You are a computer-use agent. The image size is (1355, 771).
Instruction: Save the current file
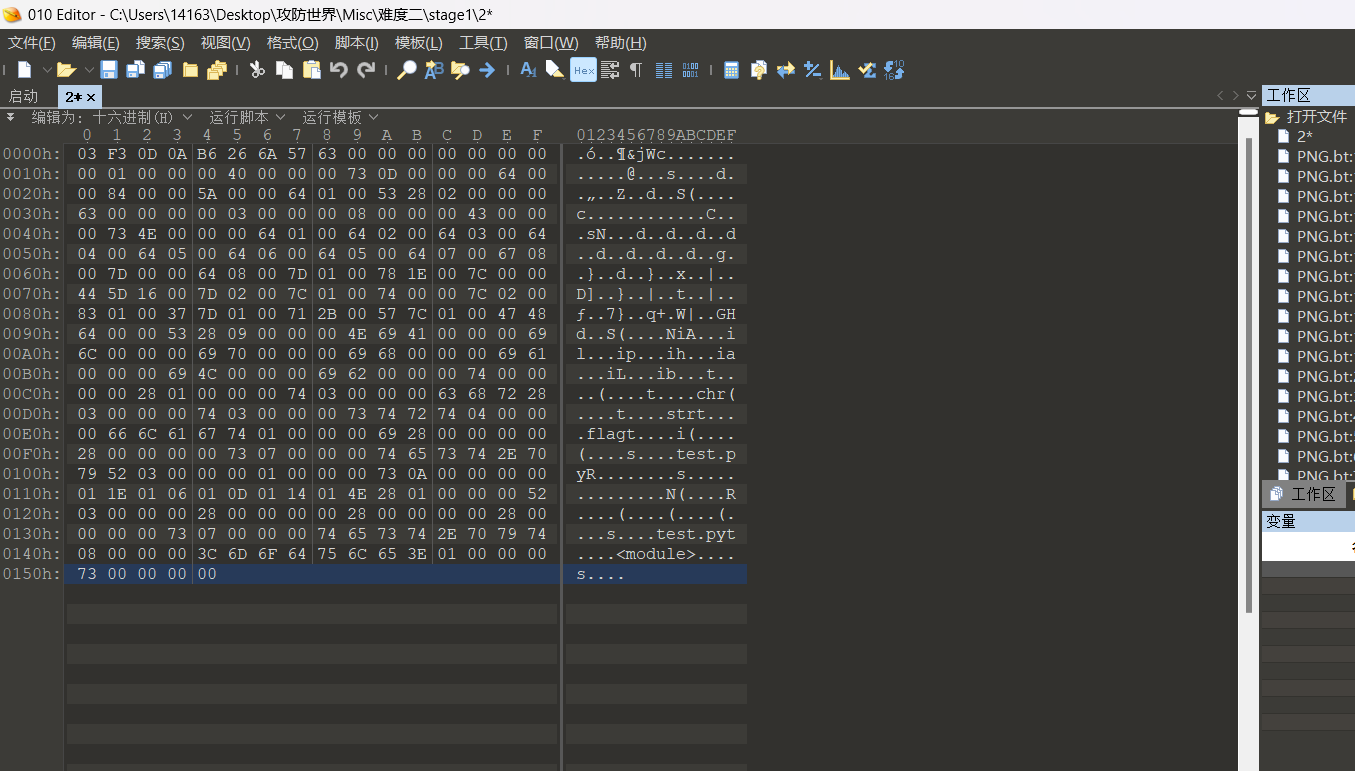coord(108,69)
